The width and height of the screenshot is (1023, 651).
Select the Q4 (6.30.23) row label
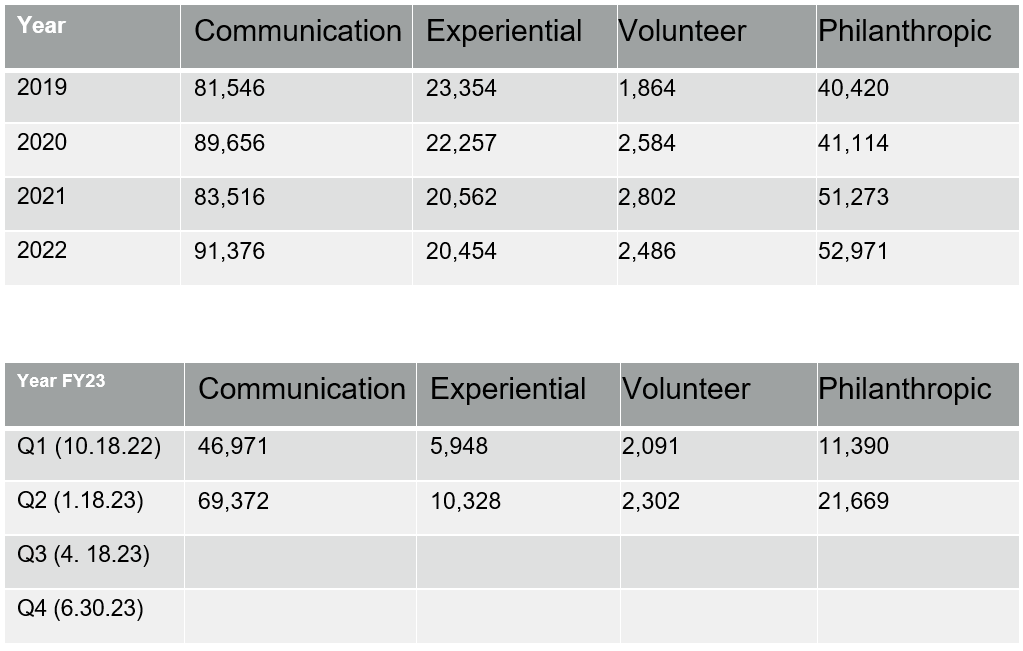(80, 608)
